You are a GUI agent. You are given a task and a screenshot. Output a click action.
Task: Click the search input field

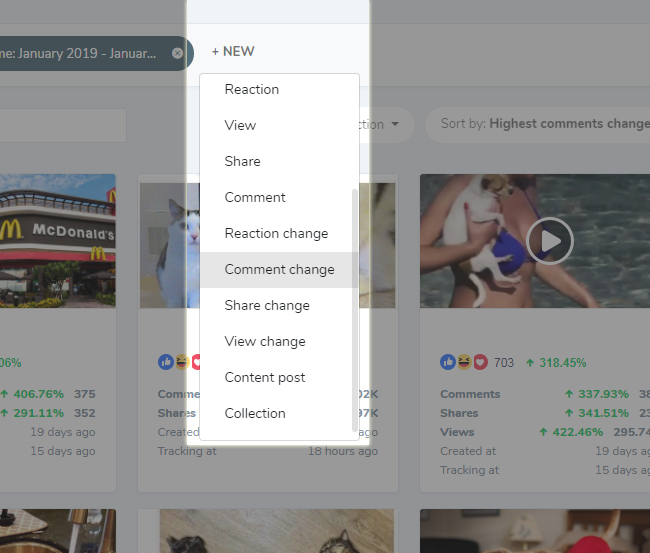pos(63,126)
